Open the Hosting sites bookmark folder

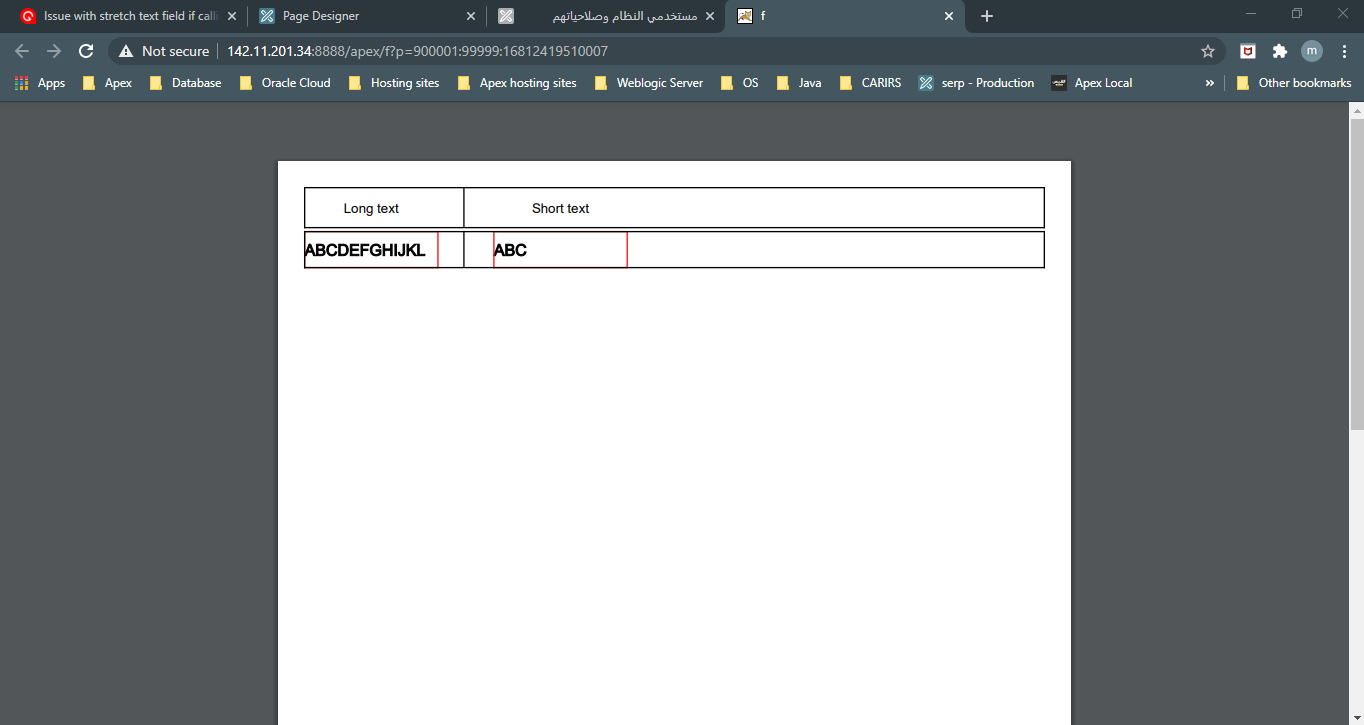394,83
